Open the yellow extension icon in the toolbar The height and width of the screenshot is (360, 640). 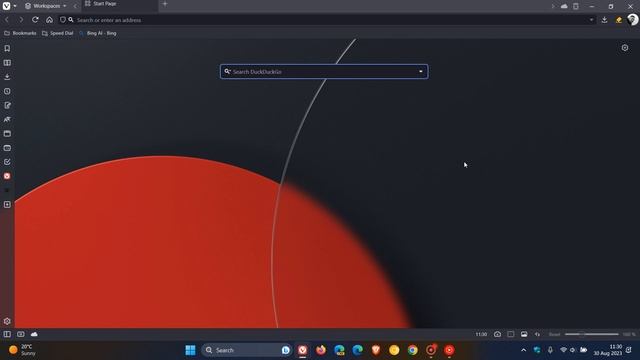pos(619,20)
